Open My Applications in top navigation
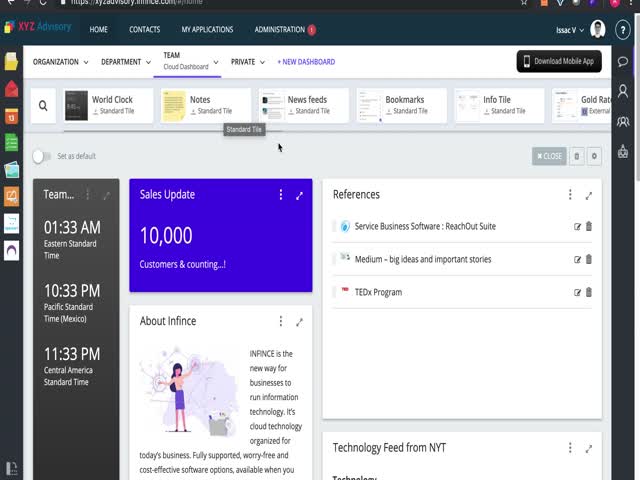The height and width of the screenshot is (480, 640). pos(207,30)
